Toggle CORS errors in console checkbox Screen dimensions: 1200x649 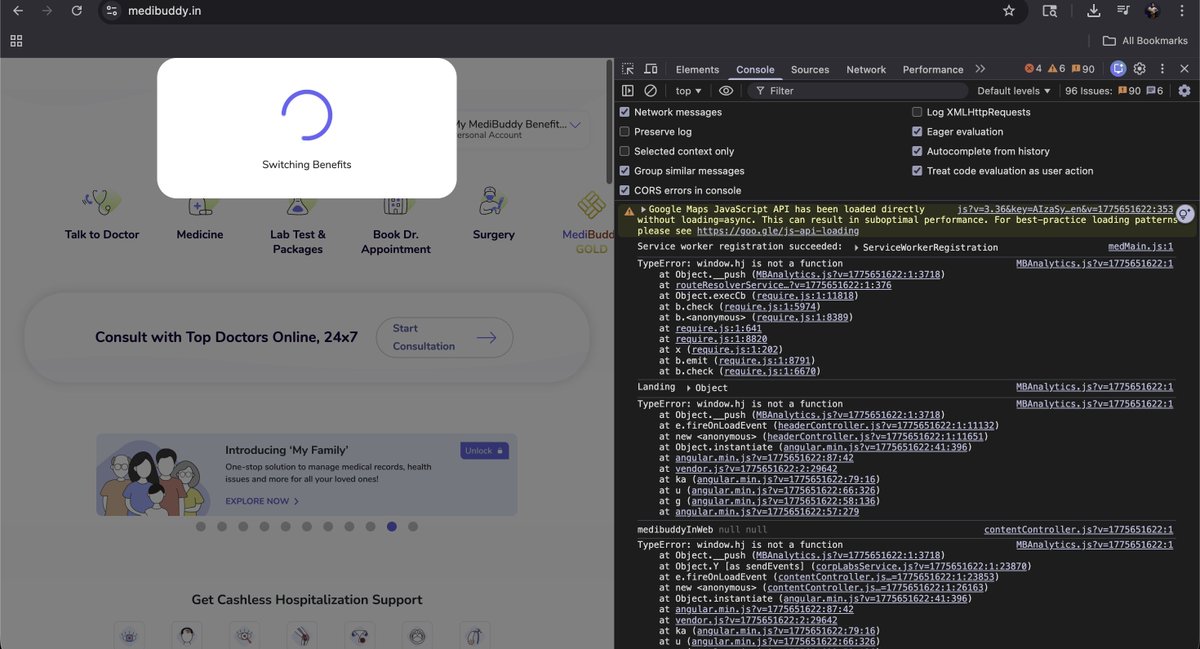click(x=625, y=190)
